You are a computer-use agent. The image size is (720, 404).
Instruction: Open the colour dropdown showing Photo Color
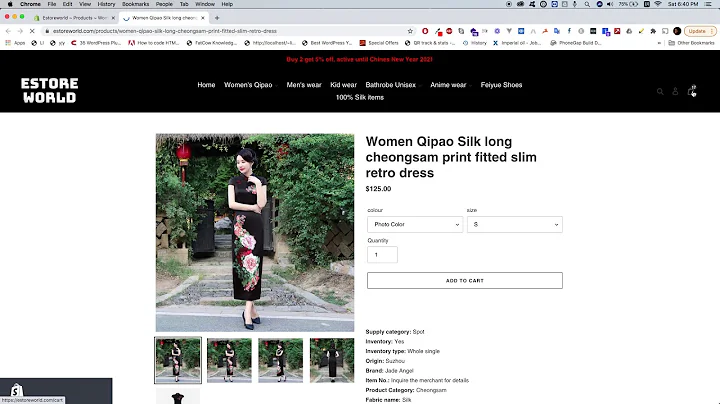coord(415,224)
